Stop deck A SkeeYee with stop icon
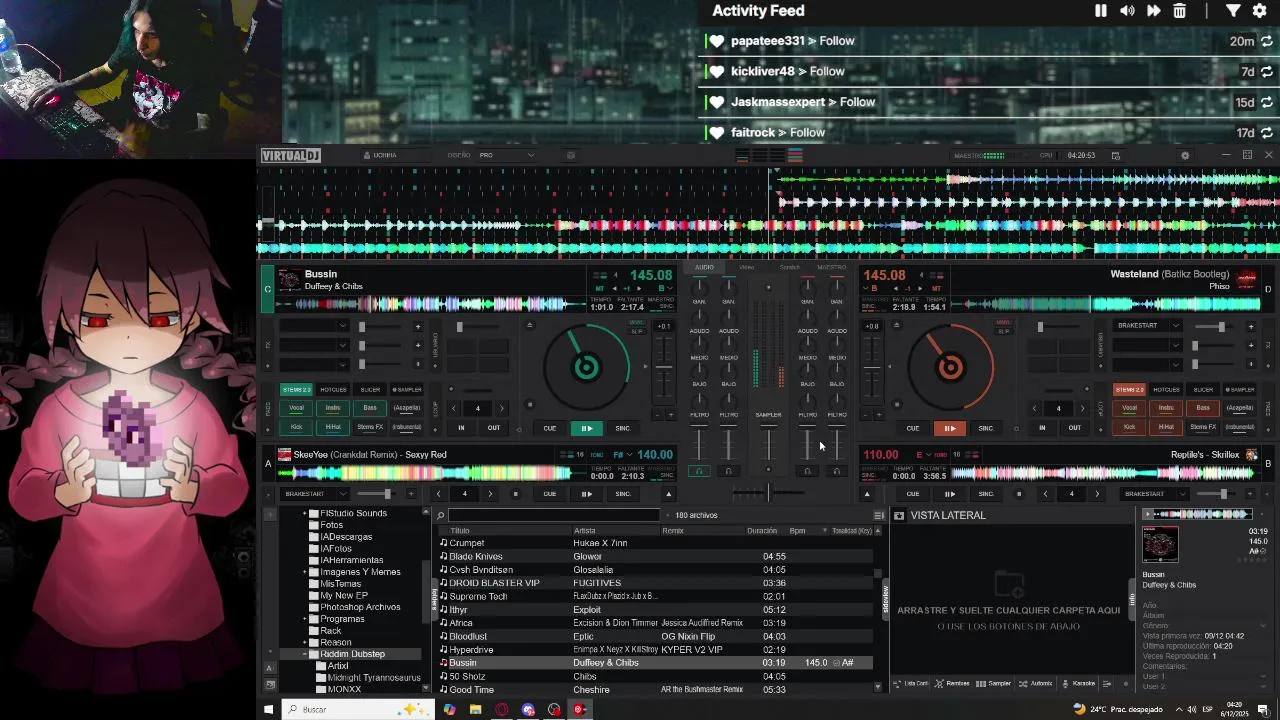The image size is (1280, 720). 515,494
